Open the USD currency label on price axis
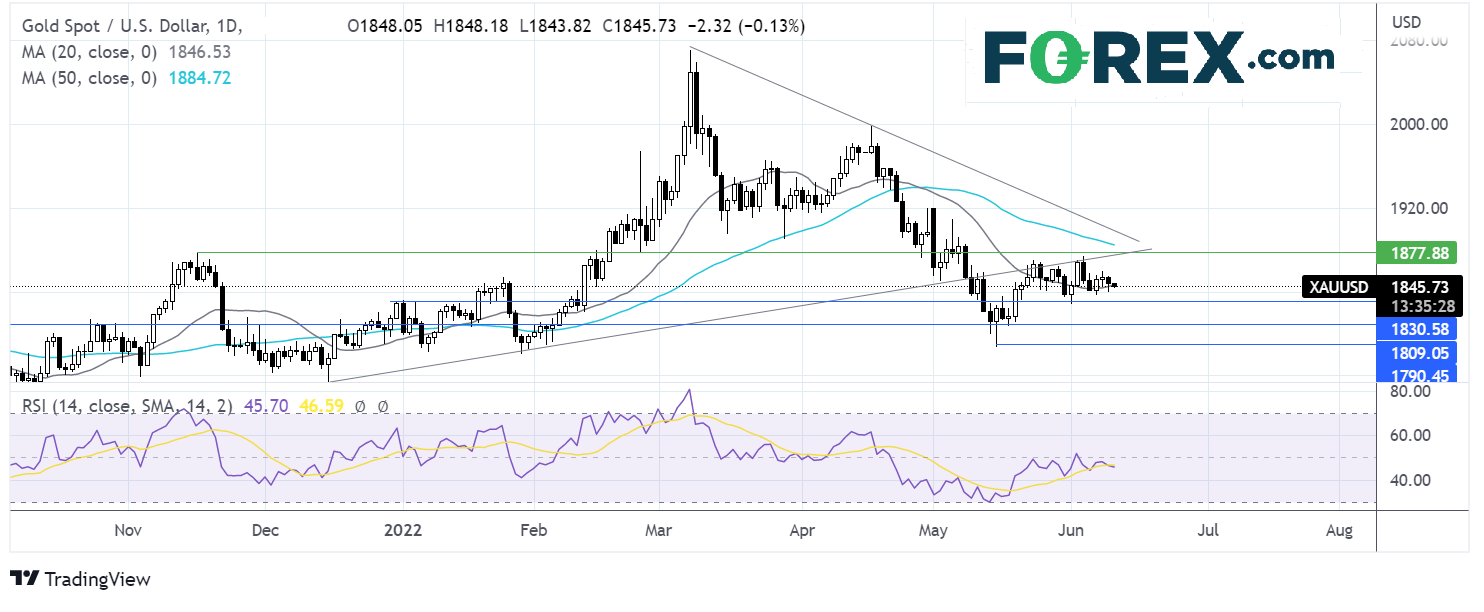This screenshot has height=612, width=1484. point(1407,21)
